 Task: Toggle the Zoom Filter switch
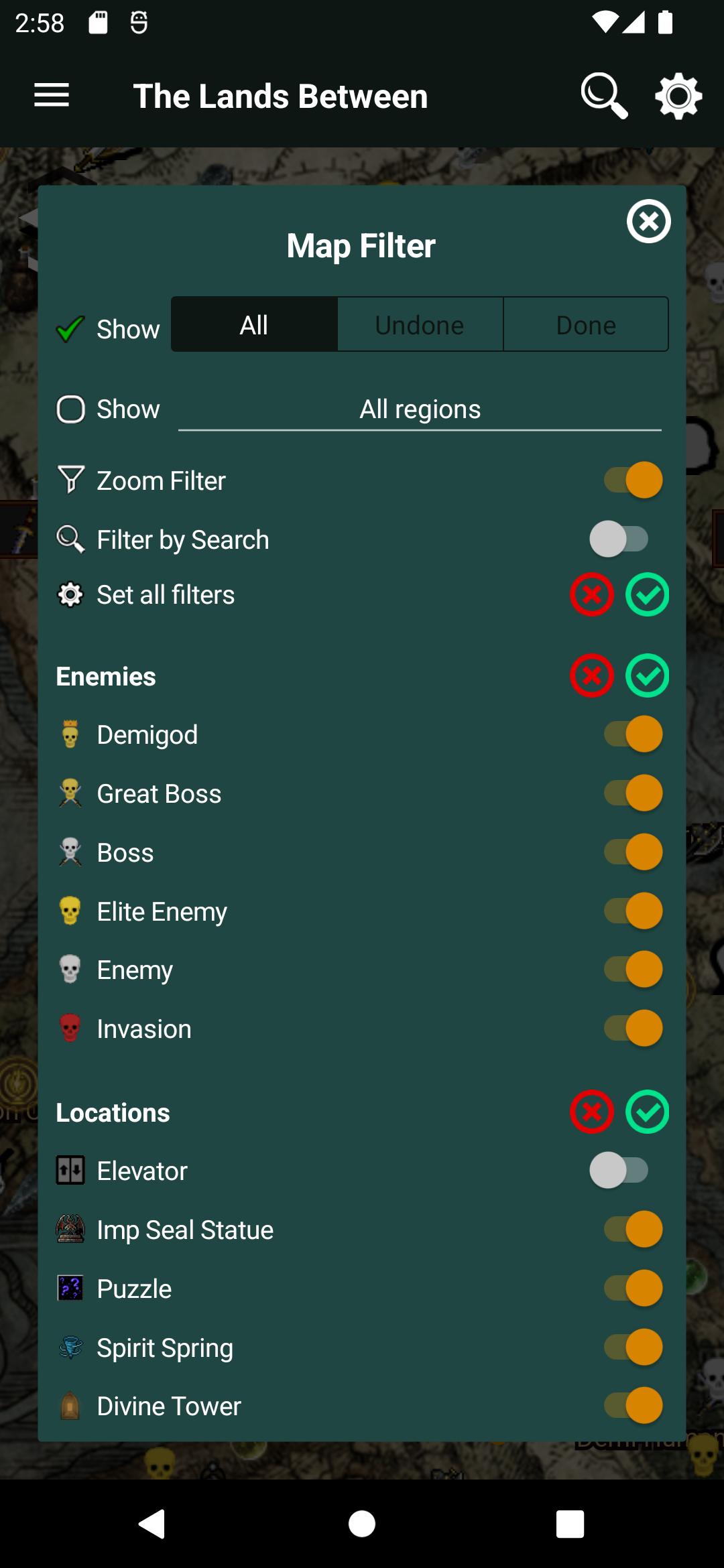coord(633,480)
